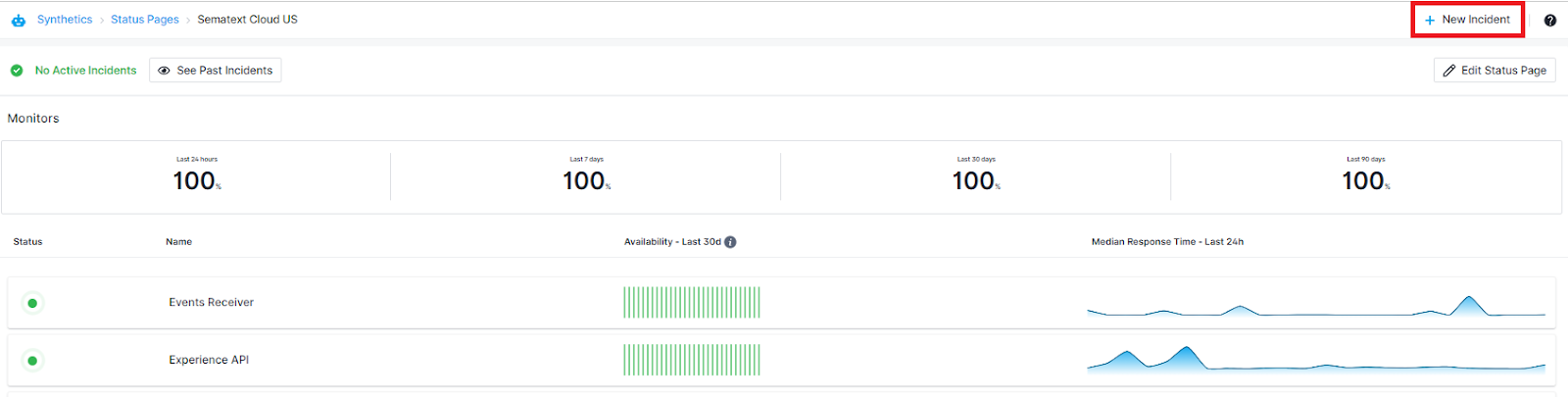Image resolution: width=1568 pixels, height=397 pixels.
Task: Click the No Active Incidents label
Action: click(85, 71)
